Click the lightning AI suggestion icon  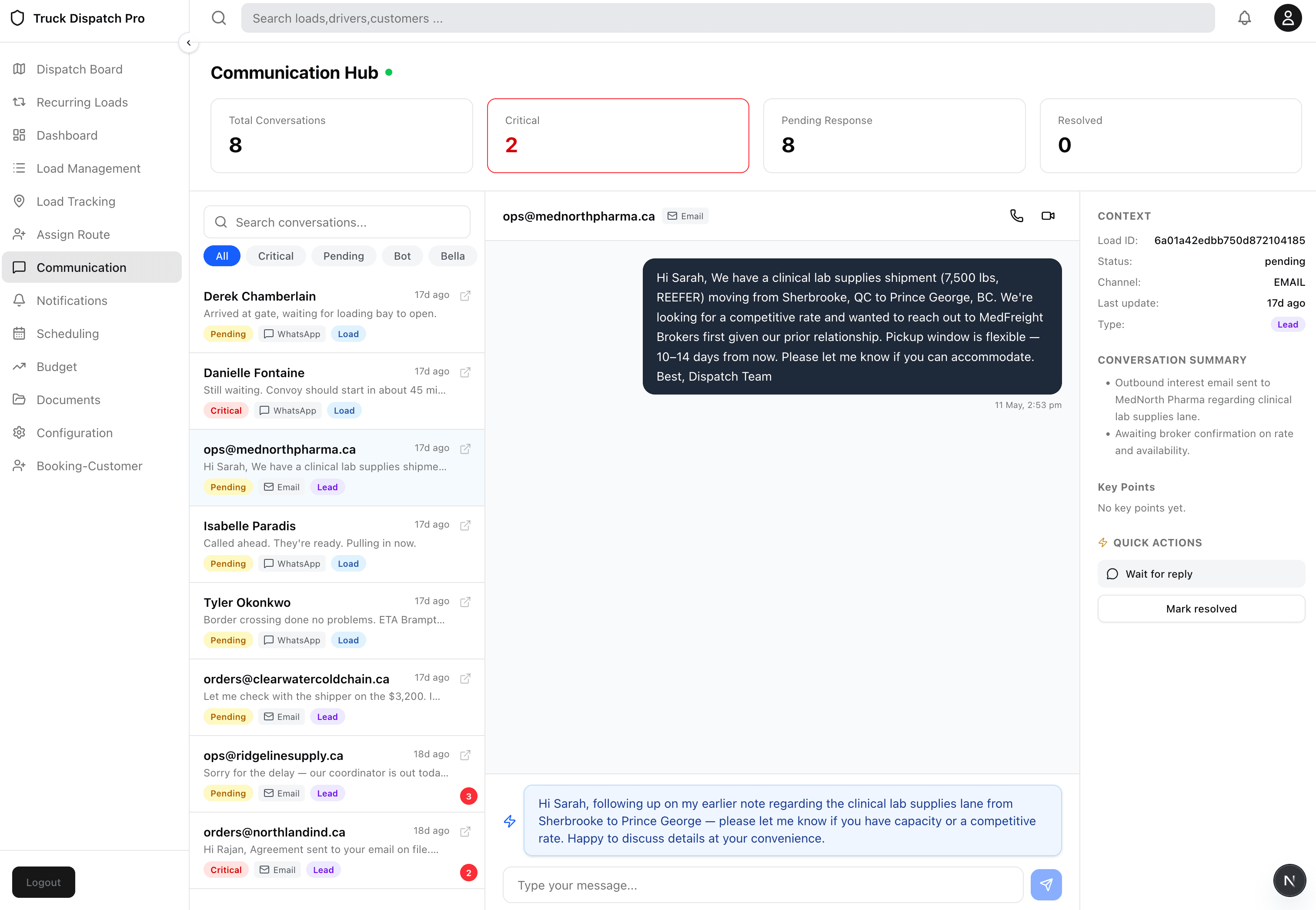pyautogui.click(x=510, y=821)
